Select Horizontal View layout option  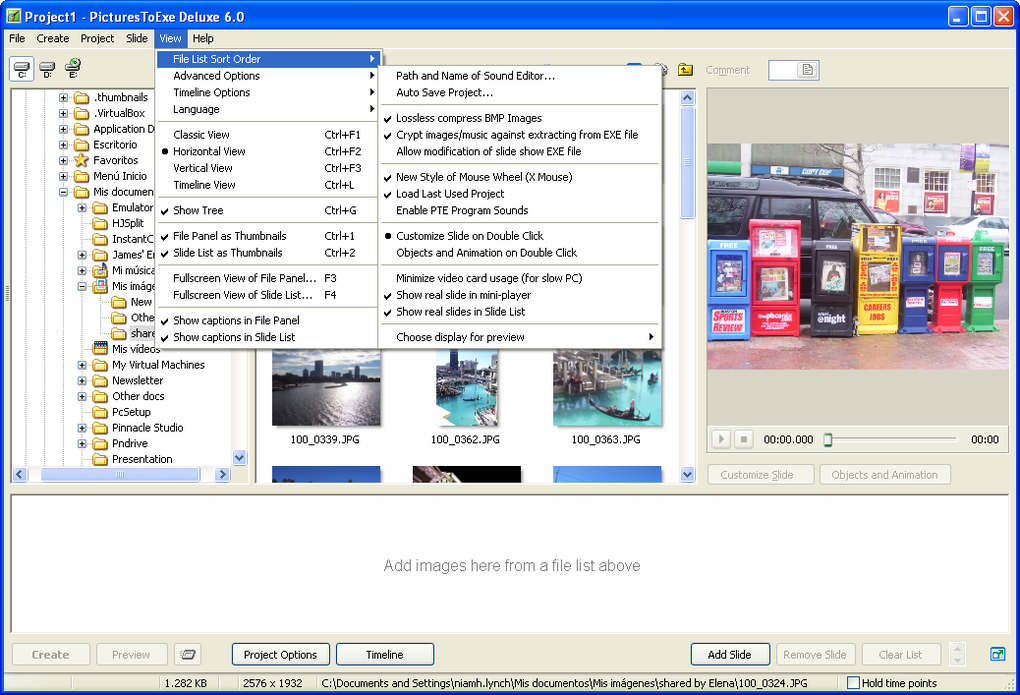point(267,152)
